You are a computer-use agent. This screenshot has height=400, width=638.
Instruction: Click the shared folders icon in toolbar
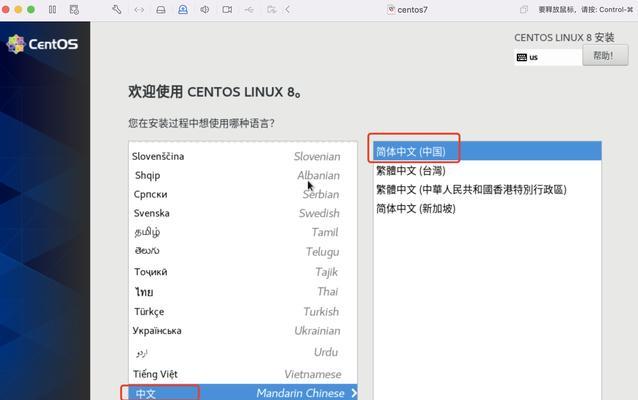(x=271, y=9)
